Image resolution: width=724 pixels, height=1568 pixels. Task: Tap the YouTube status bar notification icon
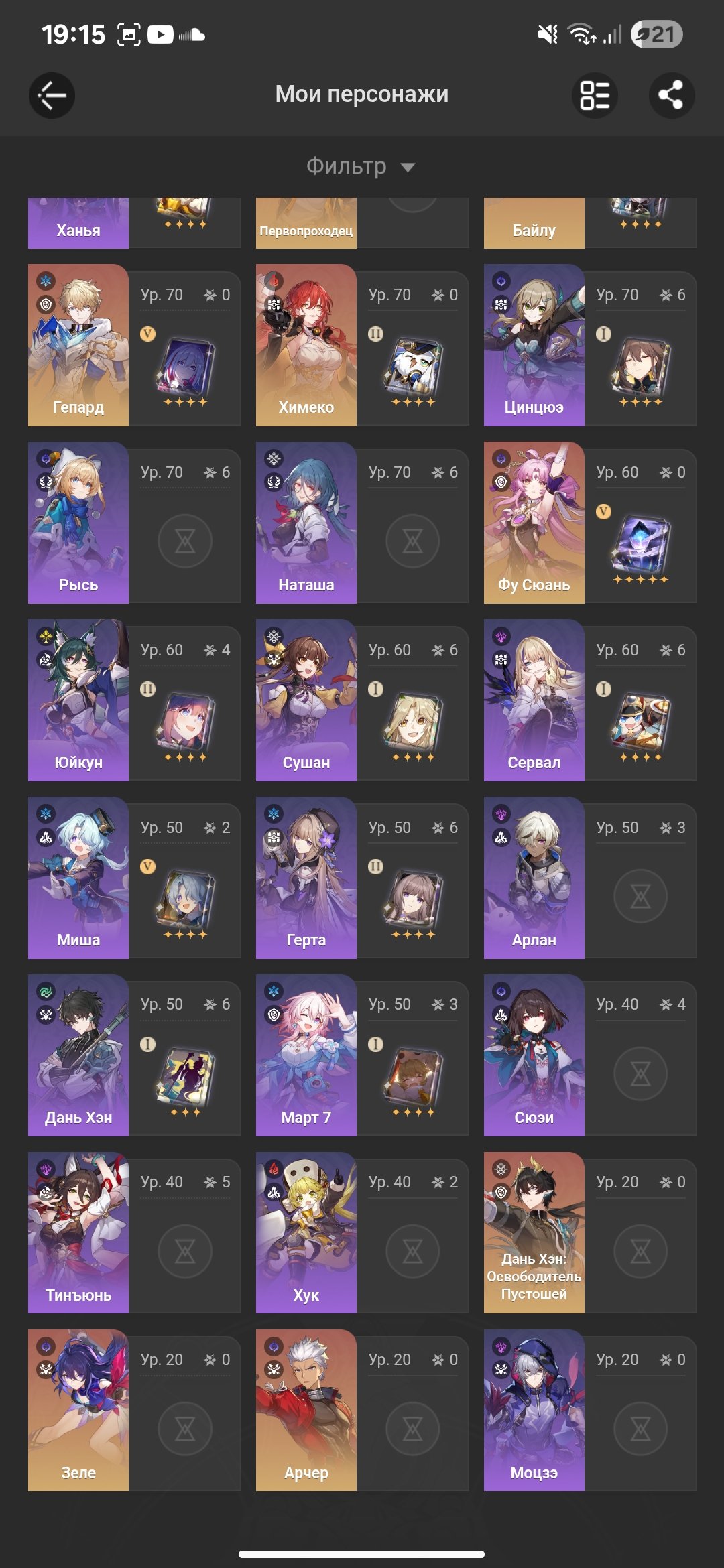[x=160, y=34]
